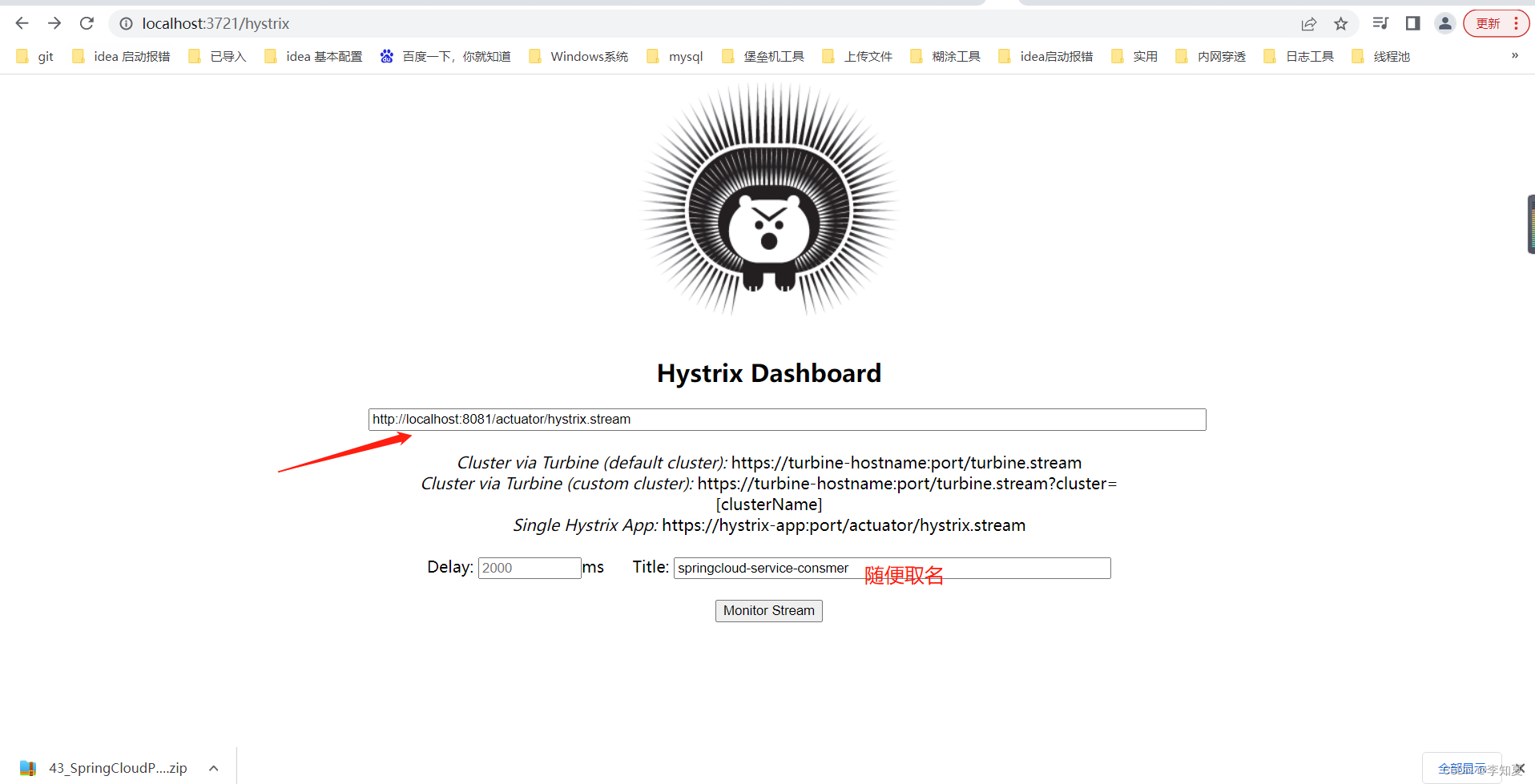1535x784 pixels.
Task: Open the 百度一下，你就知道 bookmark
Action: click(x=445, y=56)
